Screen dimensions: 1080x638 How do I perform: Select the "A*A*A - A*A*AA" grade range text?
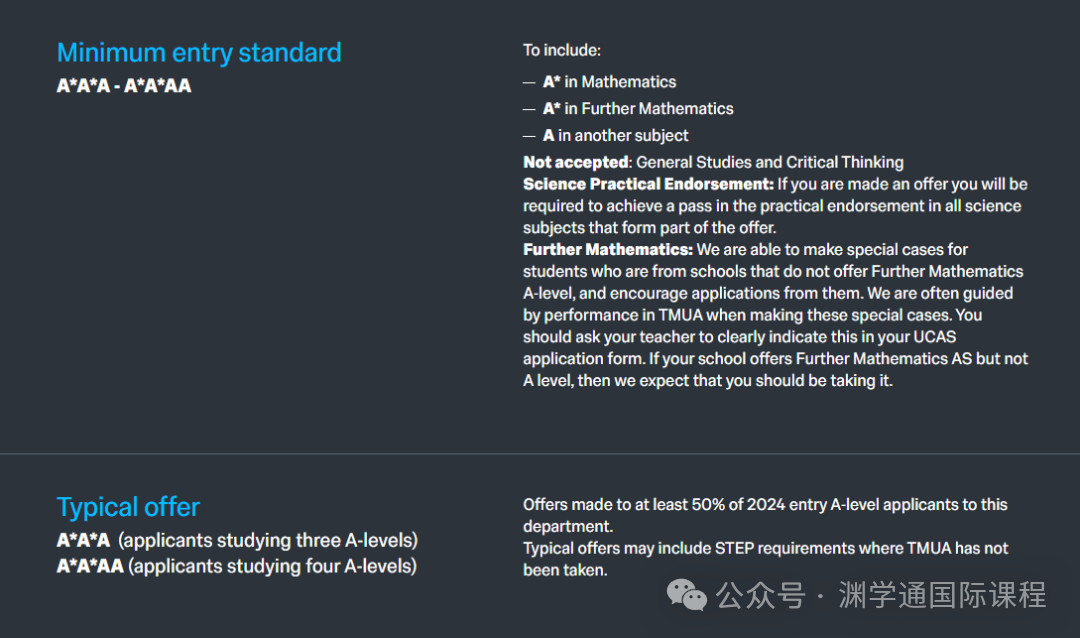click(124, 86)
